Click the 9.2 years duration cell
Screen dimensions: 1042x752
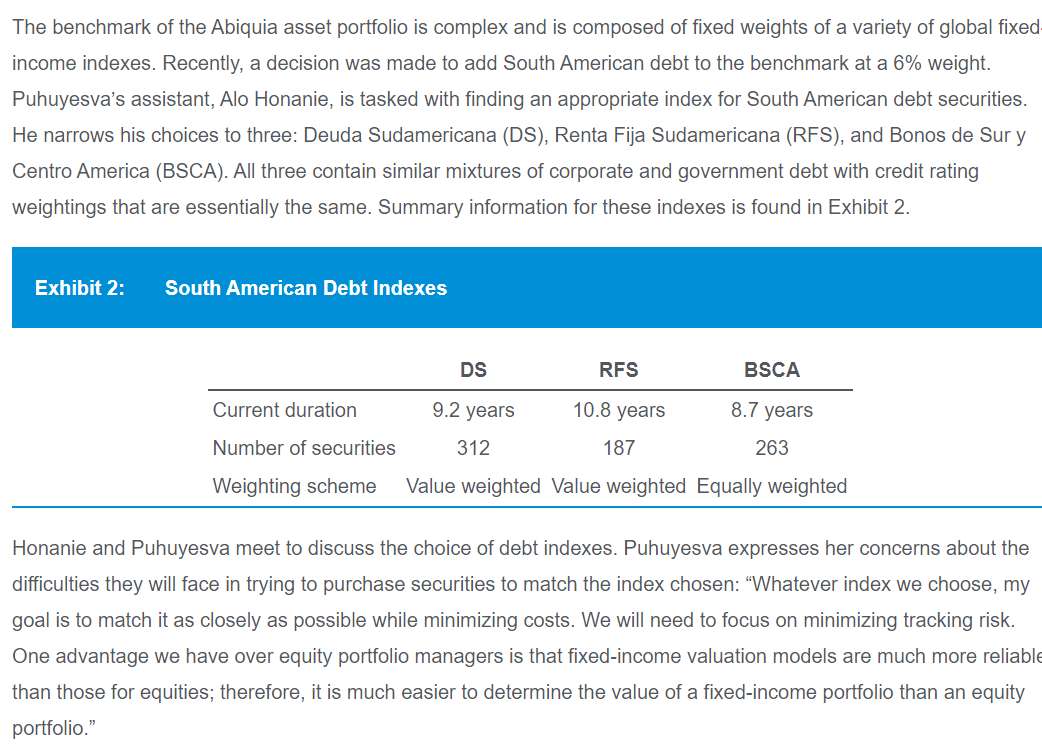coord(473,410)
